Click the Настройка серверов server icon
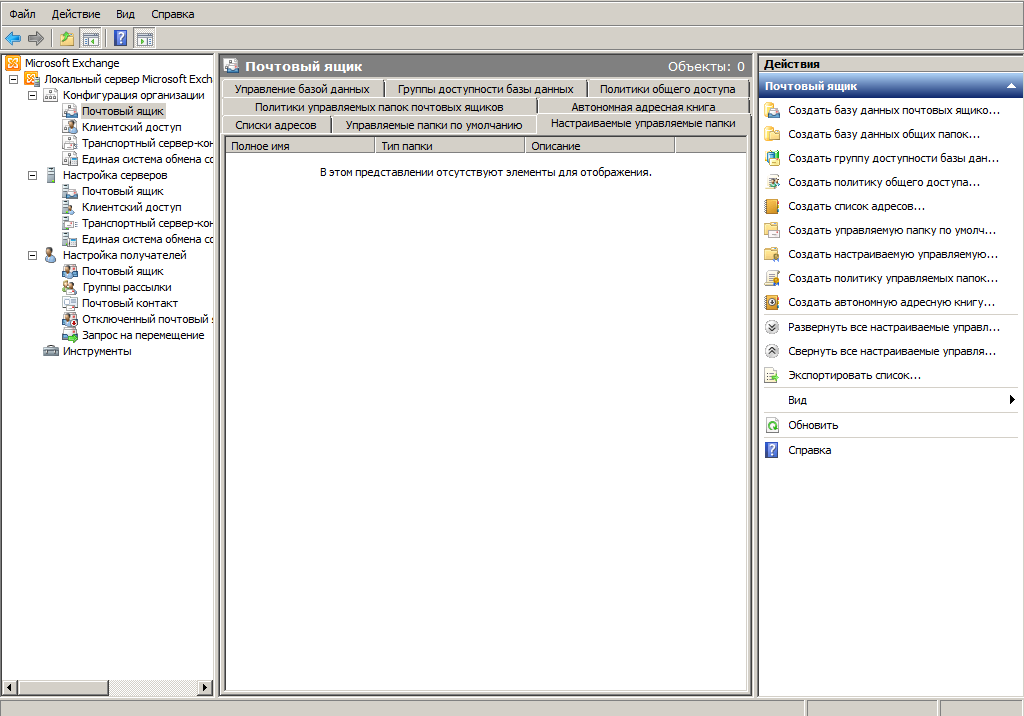The width and height of the screenshot is (1024, 716). pos(50,175)
